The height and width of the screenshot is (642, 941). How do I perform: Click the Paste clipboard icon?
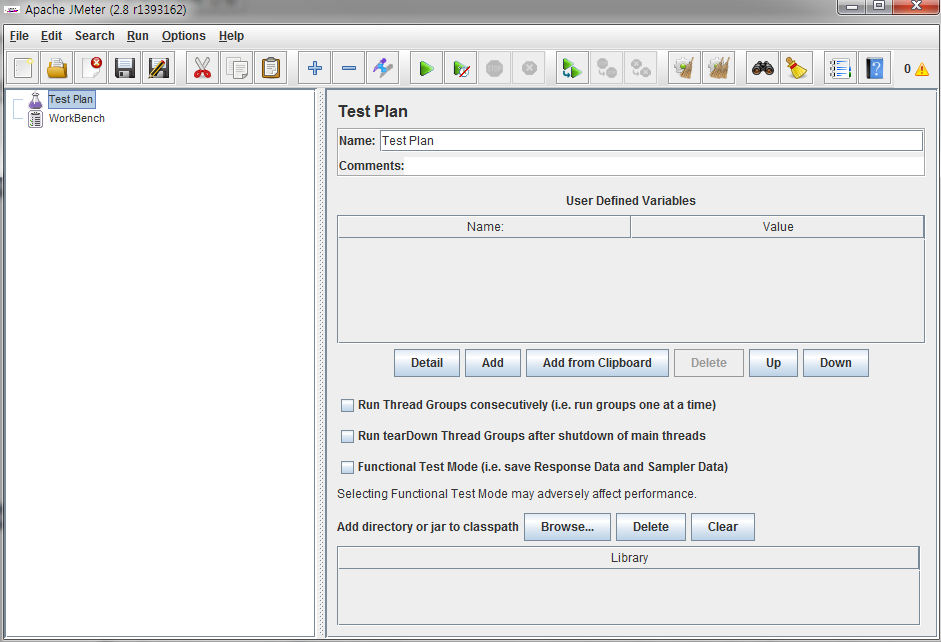[x=271, y=68]
